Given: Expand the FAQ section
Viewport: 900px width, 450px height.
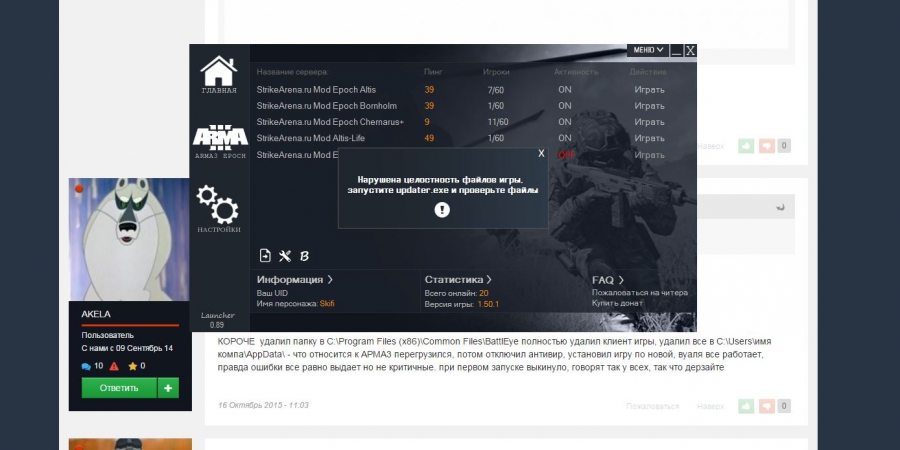Looking at the screenshot, I should pos(608,280).
